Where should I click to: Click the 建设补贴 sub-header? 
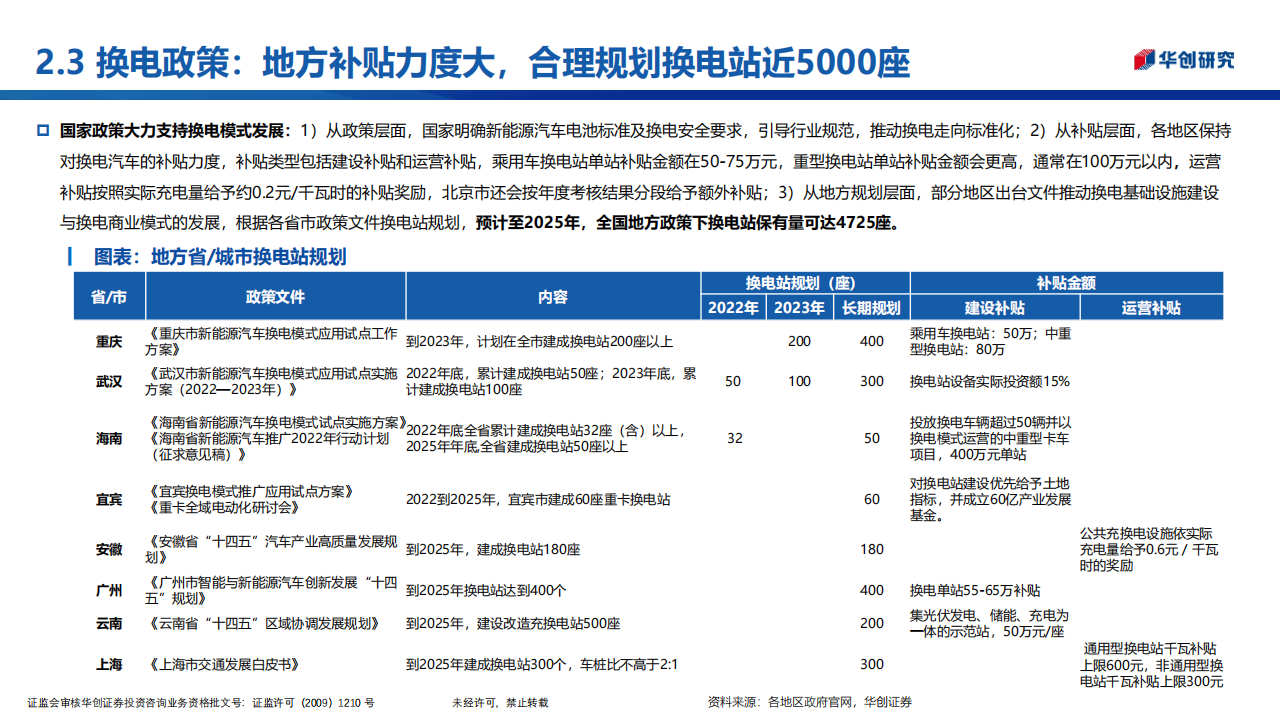pyautogui.click(x=994, y=308)
